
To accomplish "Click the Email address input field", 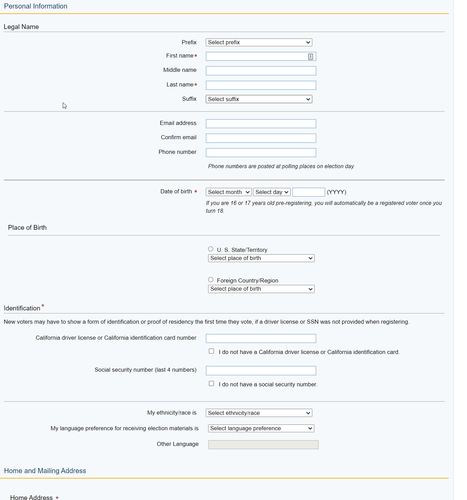I will pos(261,124).
